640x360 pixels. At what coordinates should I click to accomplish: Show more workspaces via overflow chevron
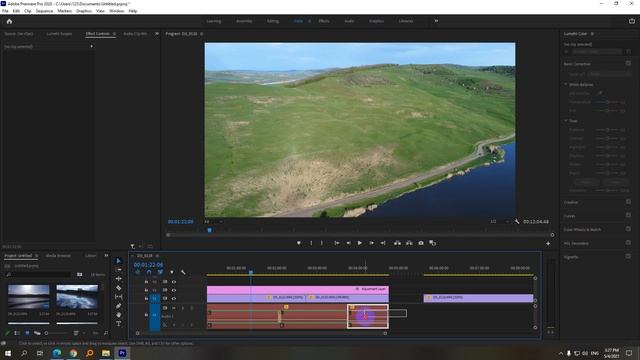pyautogui.click(x=436, y=21)
